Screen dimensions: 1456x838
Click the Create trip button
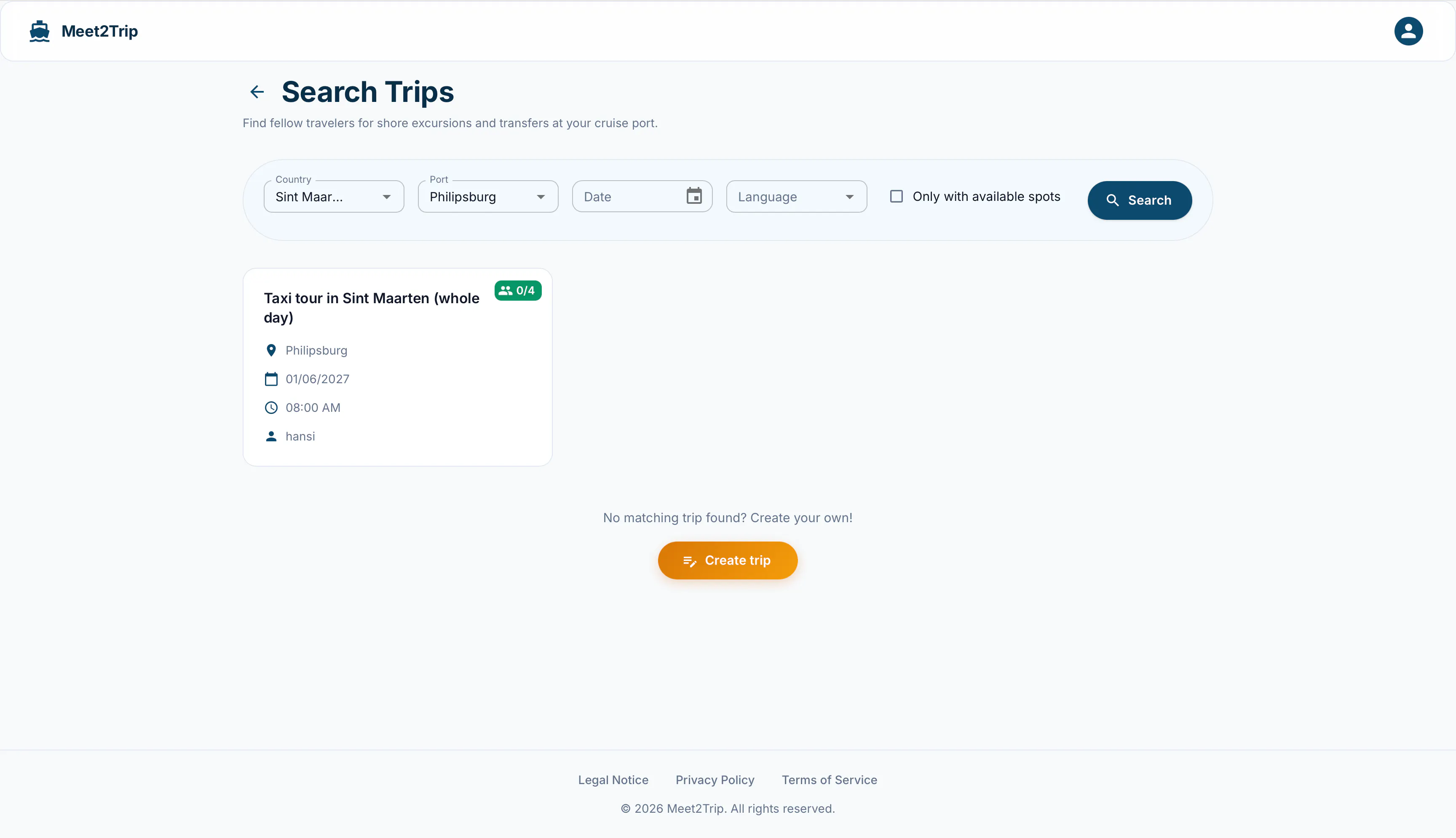[x=728, y=560]
